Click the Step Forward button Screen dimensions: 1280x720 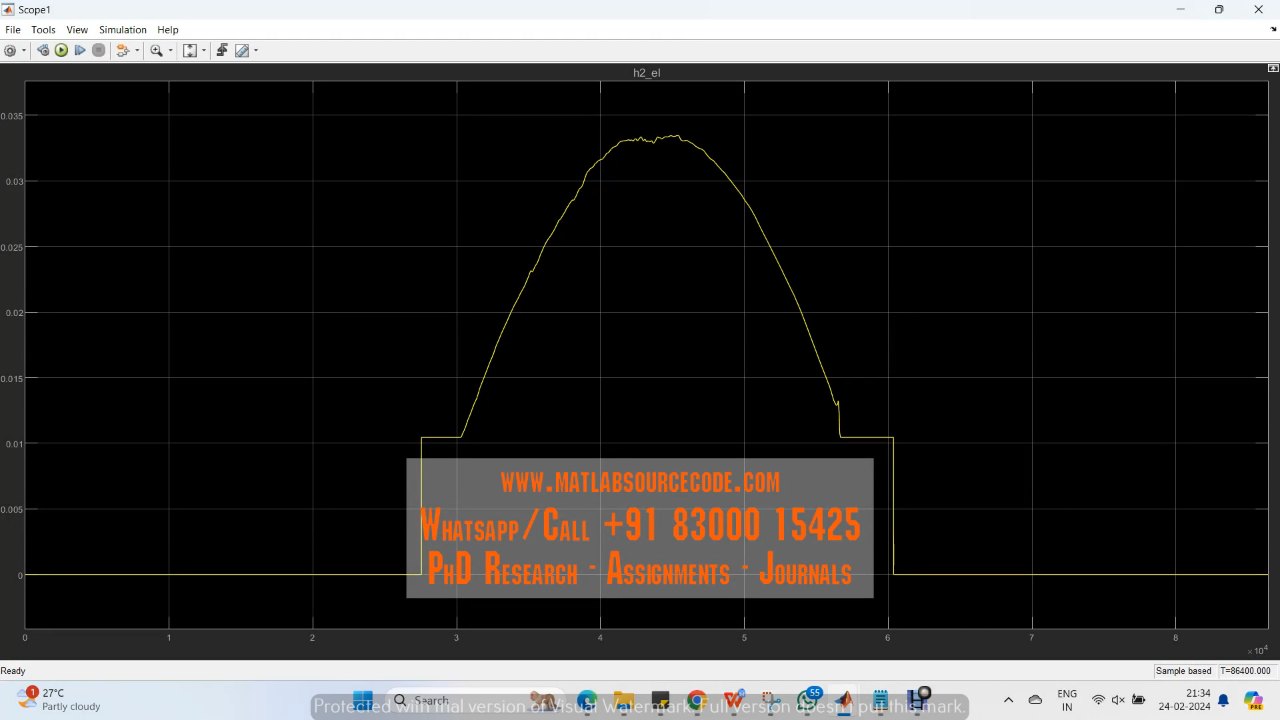(80, 50)
